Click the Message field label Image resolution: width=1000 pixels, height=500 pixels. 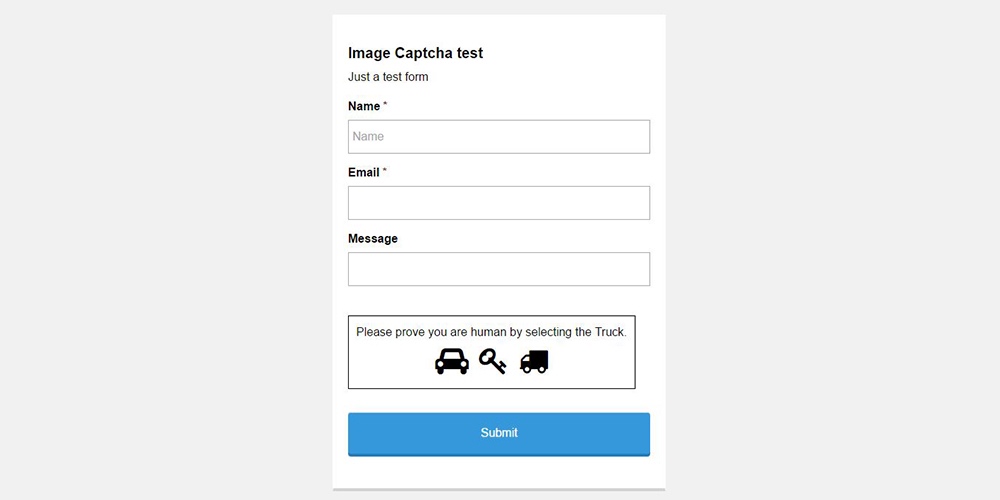coord(373,239)
